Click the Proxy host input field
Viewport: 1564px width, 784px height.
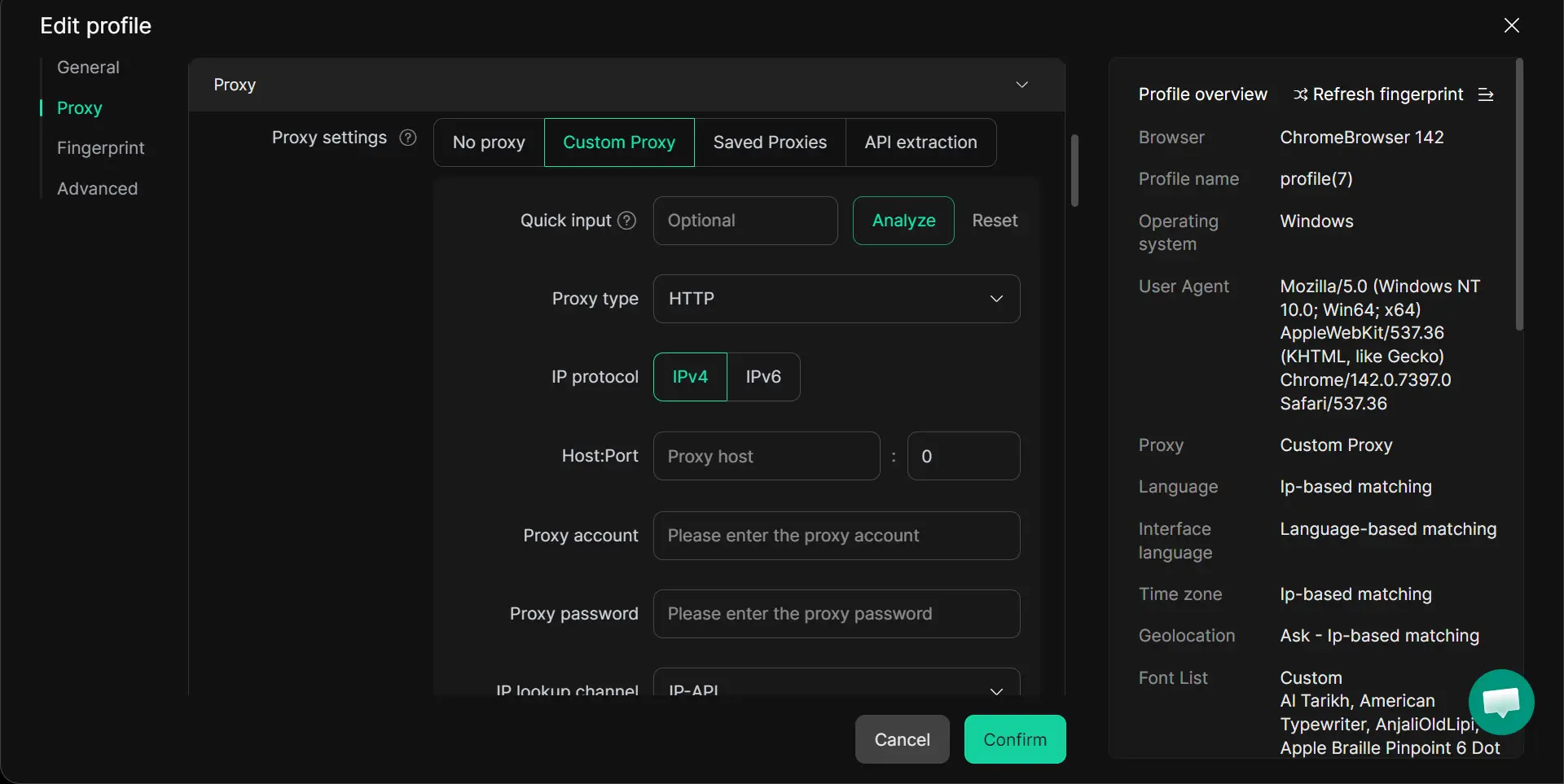point(766,456)
